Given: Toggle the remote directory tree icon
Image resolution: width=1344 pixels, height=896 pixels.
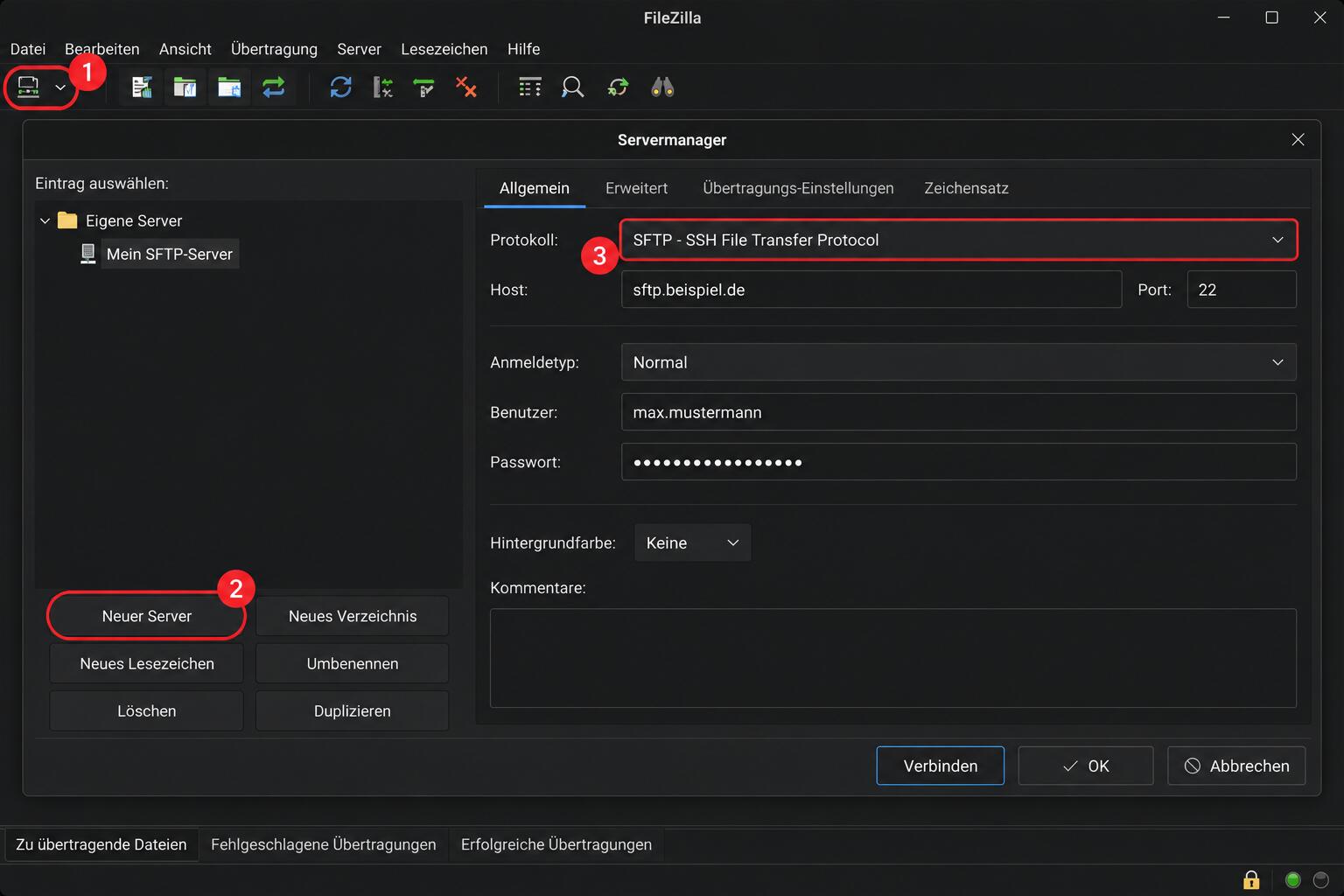Looking at the screenshot, I should coord(229,87).
